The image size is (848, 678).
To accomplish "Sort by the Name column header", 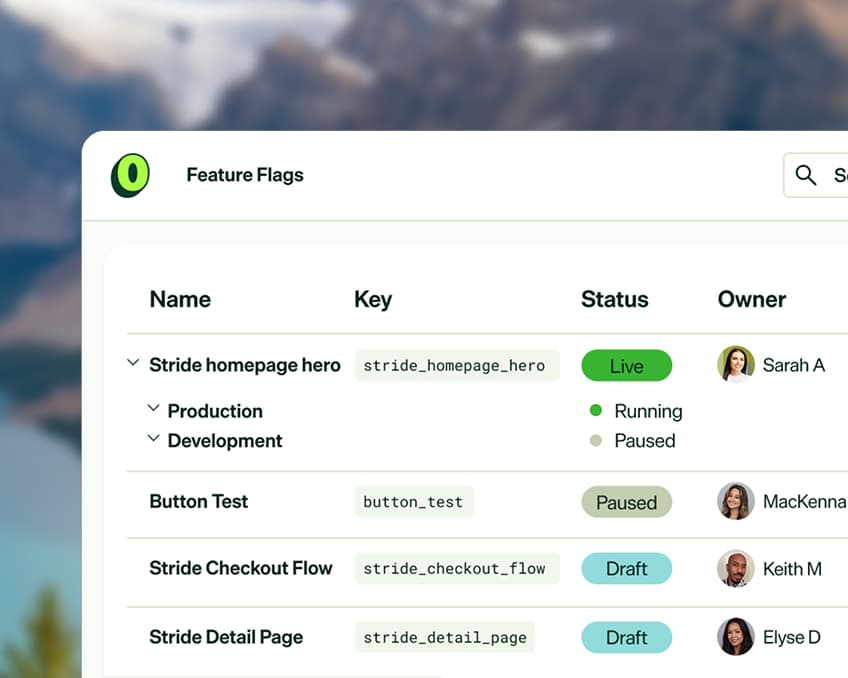I will [180, 299].
